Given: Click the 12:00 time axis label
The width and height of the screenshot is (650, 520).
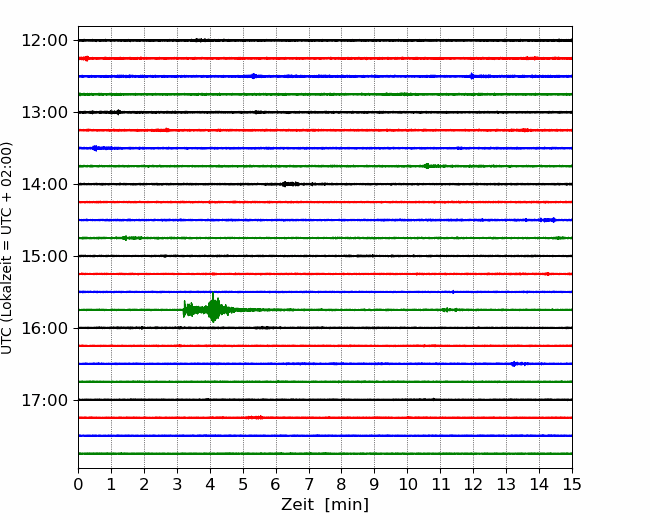Looking at the screenshot, I should click(x=44, y=41).
